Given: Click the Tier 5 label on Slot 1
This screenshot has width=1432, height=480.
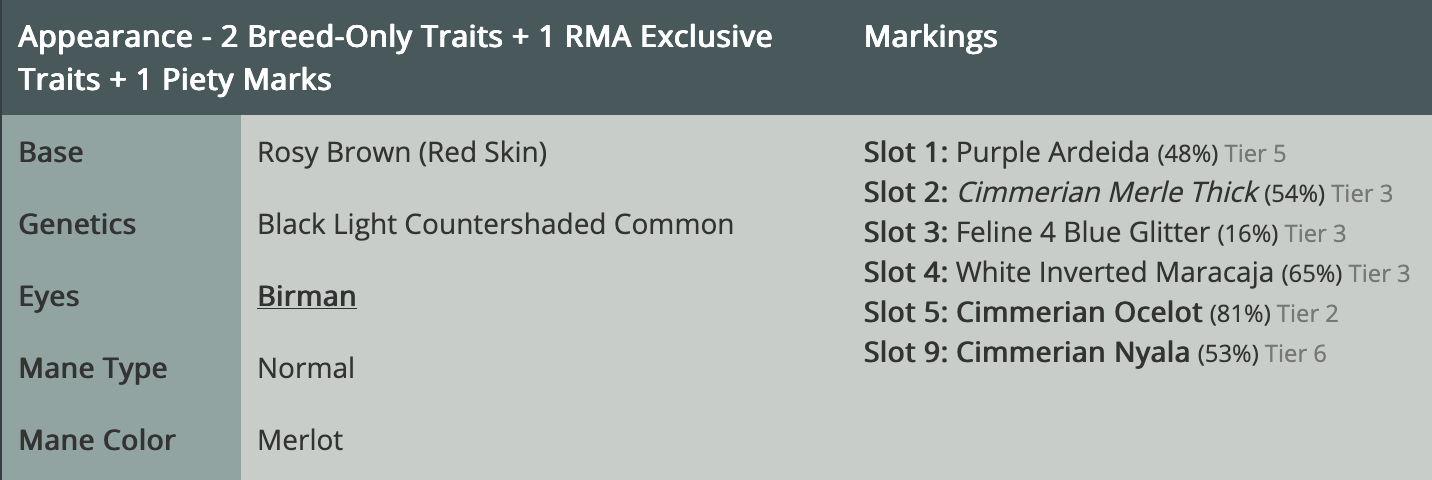Looking at the screenshot, I should [1255, 154].
